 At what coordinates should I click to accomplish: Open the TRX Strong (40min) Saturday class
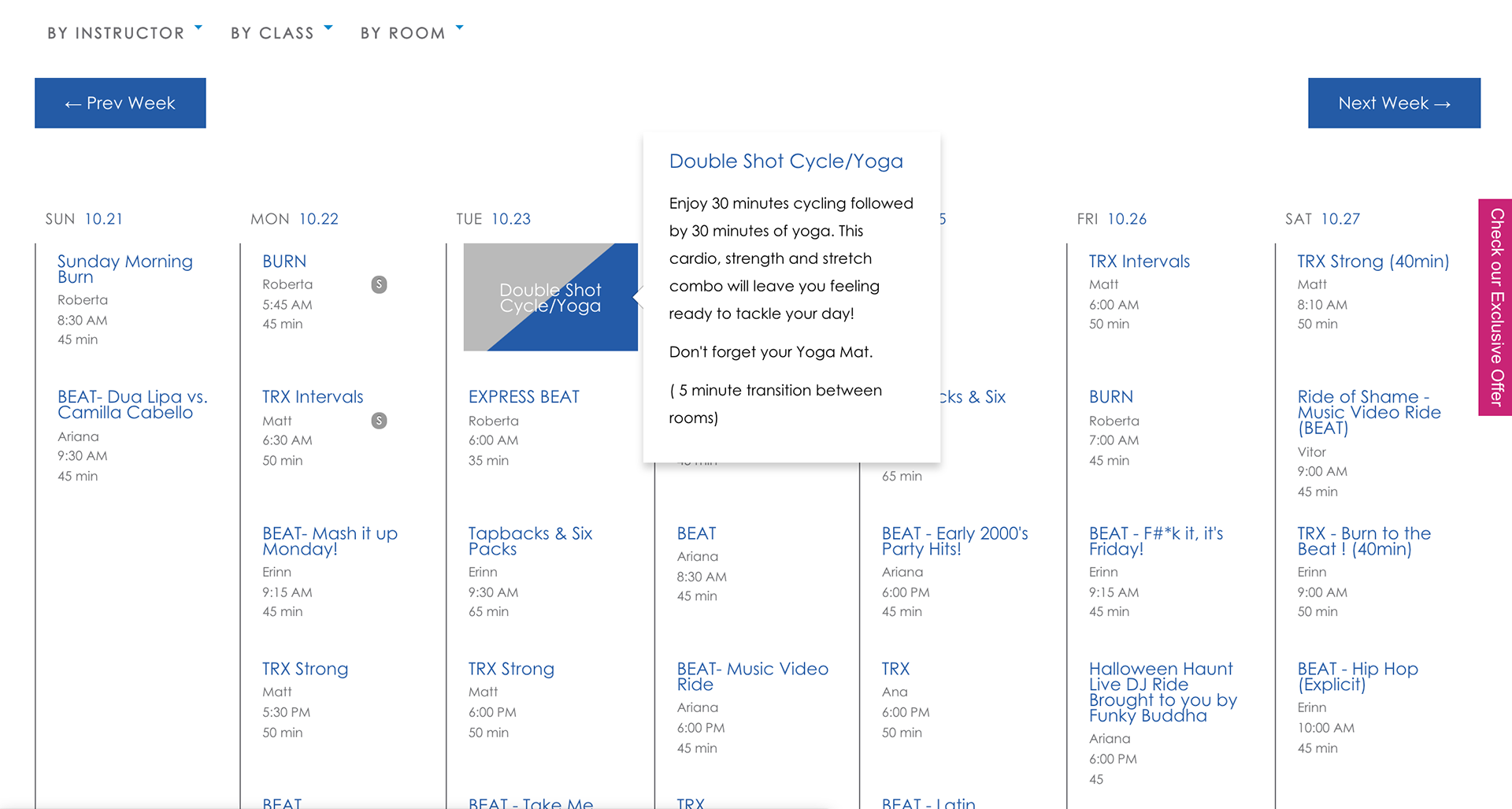point(1373,262)
